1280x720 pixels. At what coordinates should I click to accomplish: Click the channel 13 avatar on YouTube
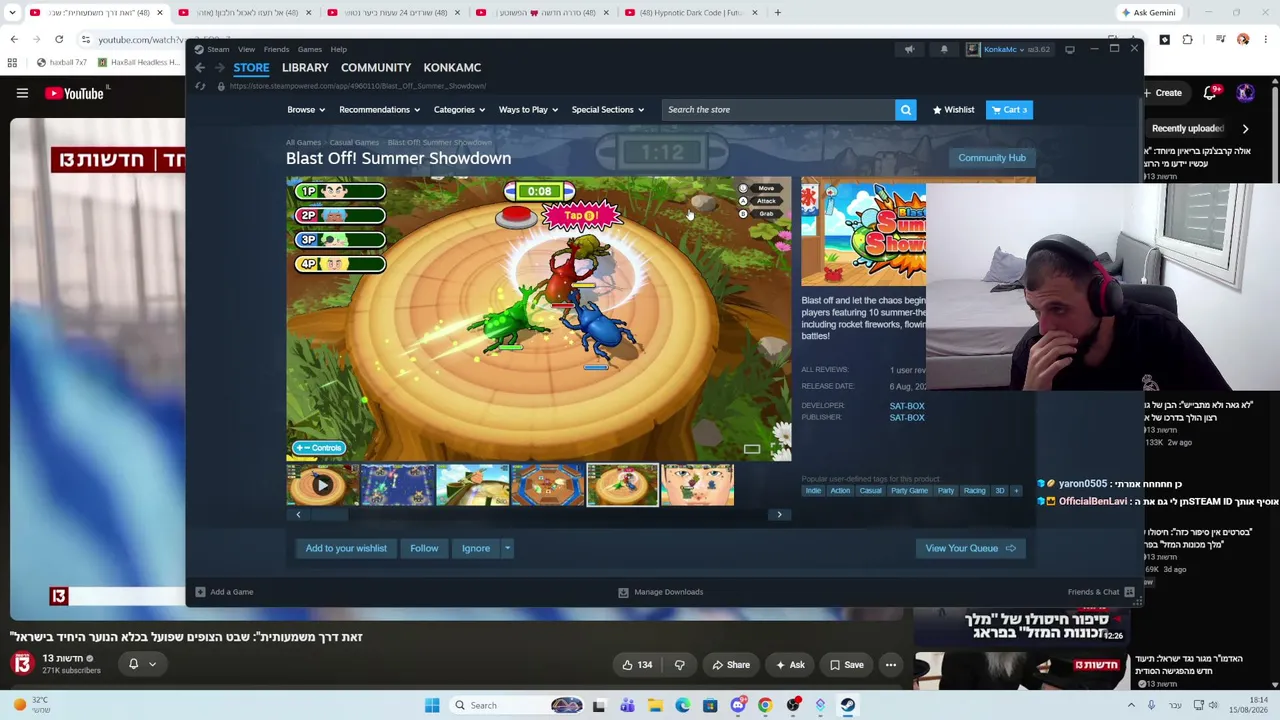22,663
